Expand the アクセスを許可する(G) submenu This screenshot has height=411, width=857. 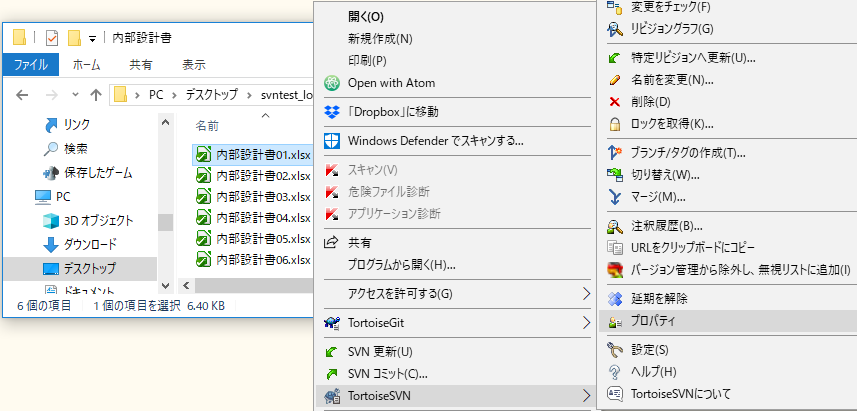pos(586,293)
